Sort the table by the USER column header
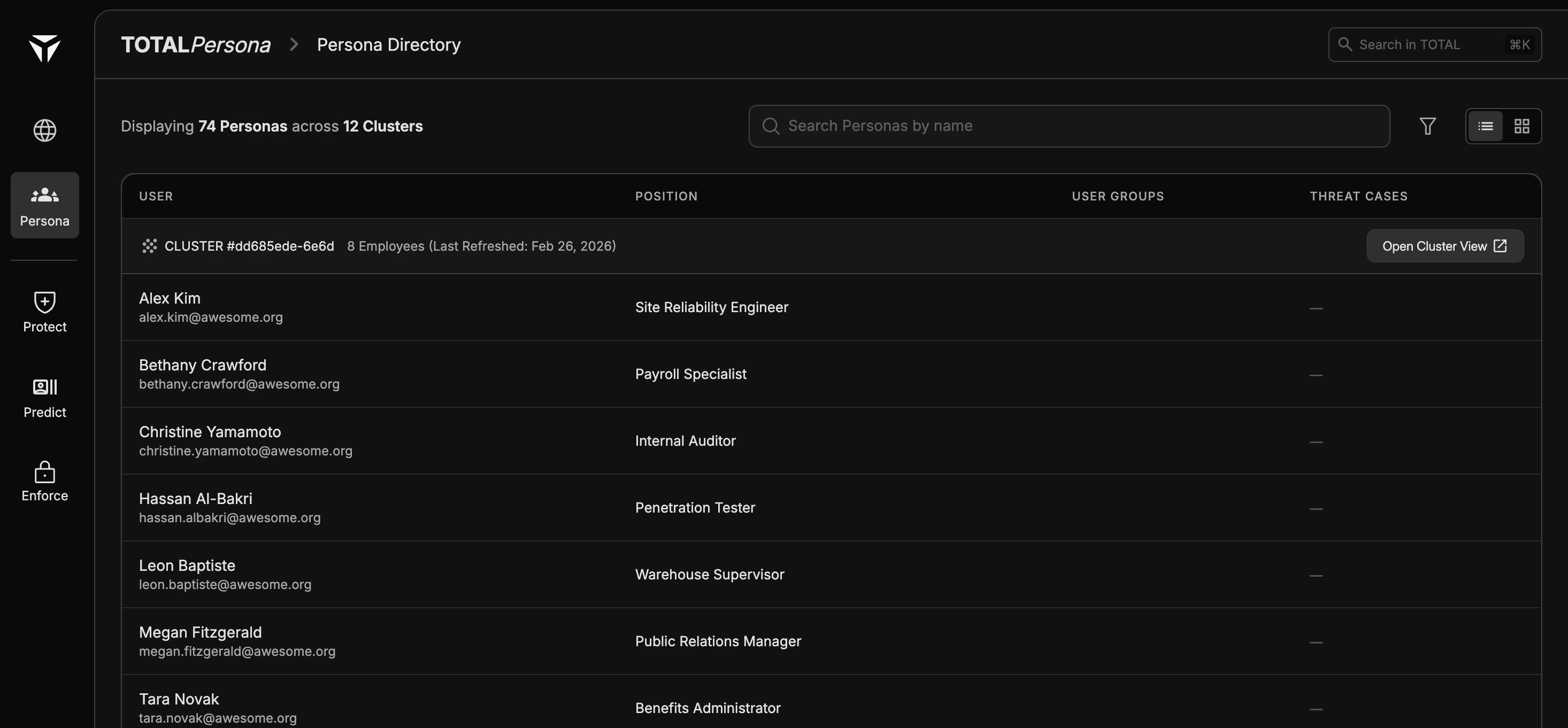 click(156, 196)
